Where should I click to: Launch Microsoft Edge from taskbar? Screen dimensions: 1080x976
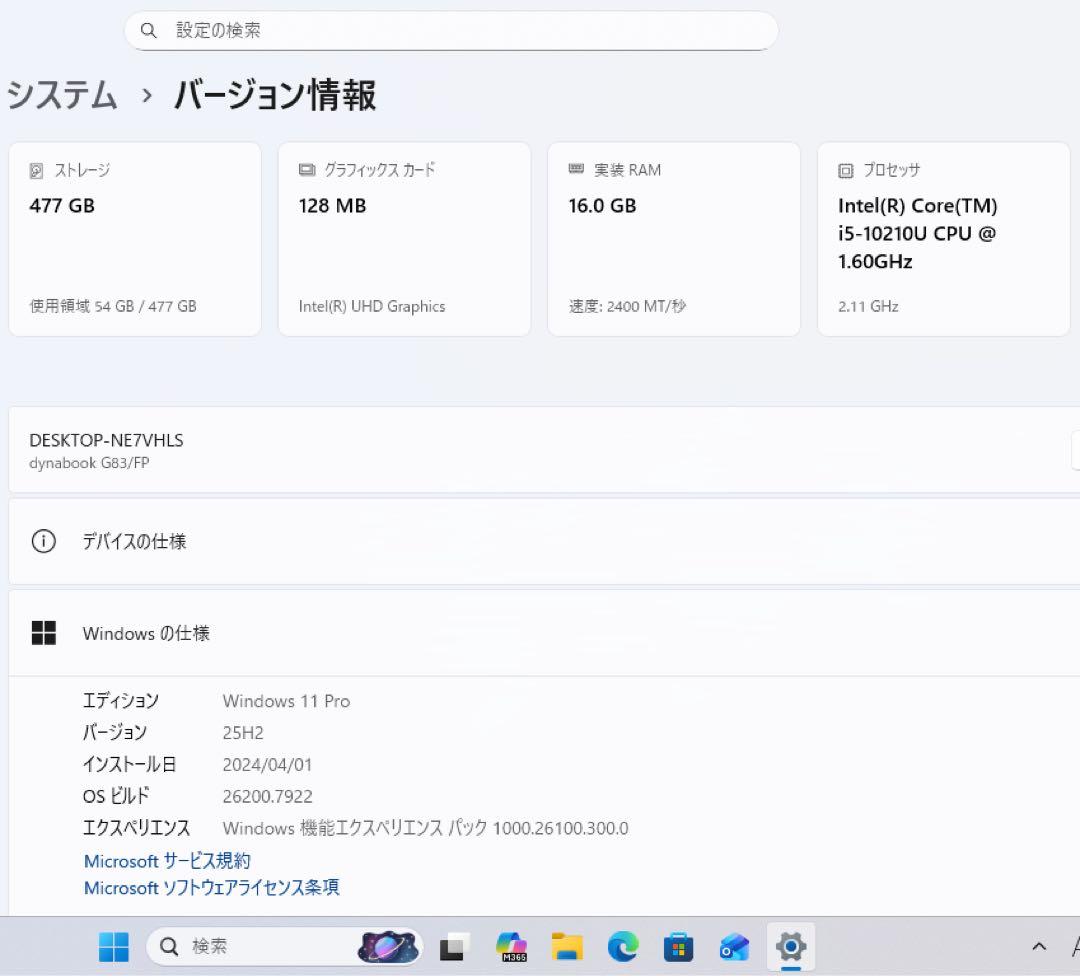coord(623,947)
